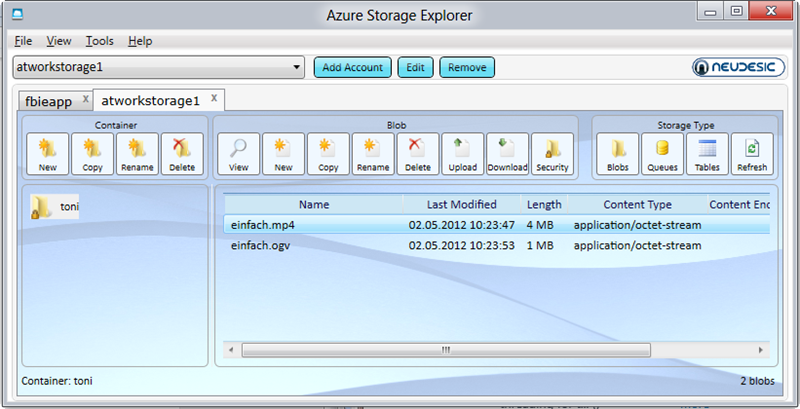Open blob Security settings
The width and height of the screenshot is (800, 409).
tap(552, 153)
